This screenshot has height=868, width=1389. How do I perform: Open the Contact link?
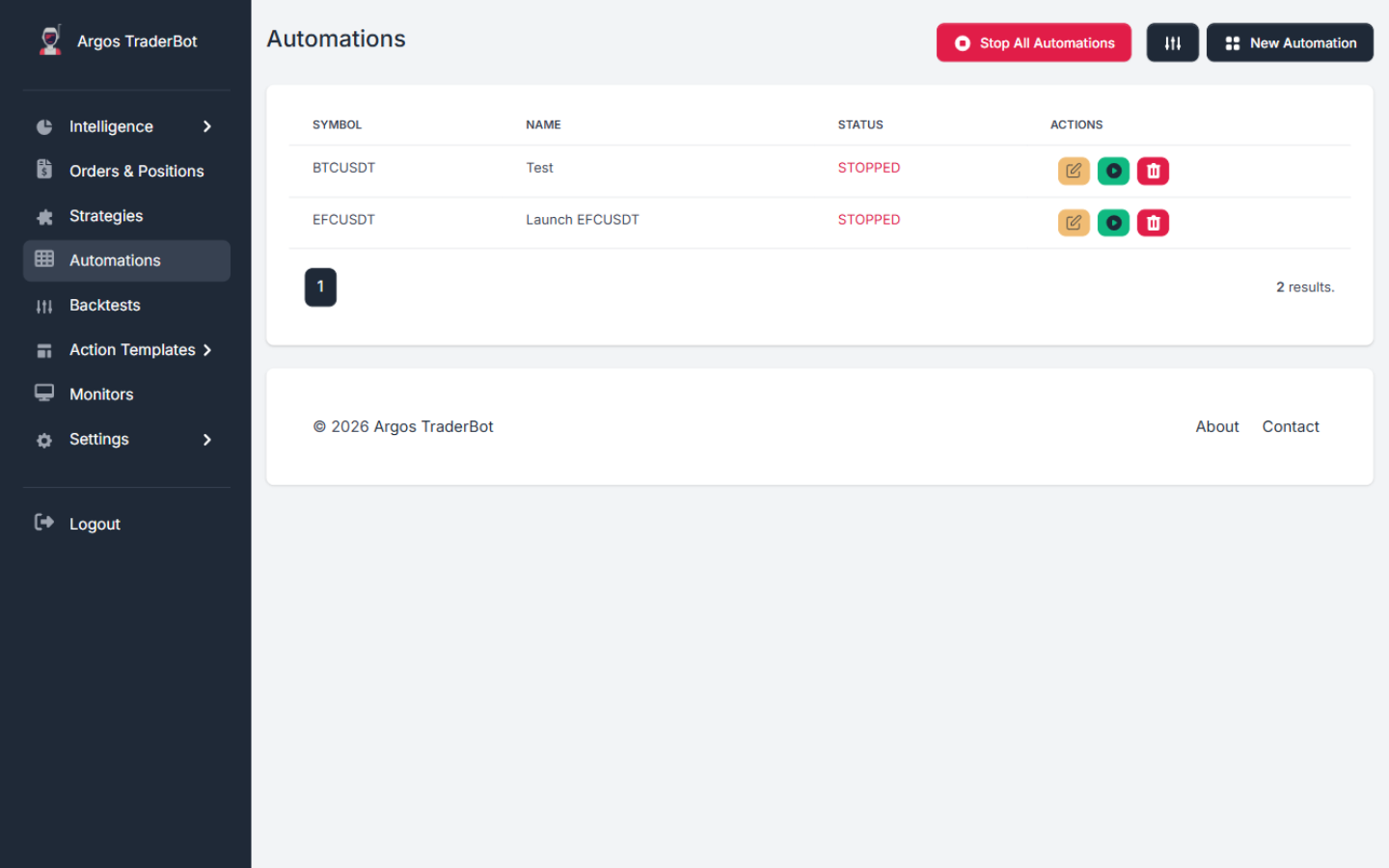1291,426
